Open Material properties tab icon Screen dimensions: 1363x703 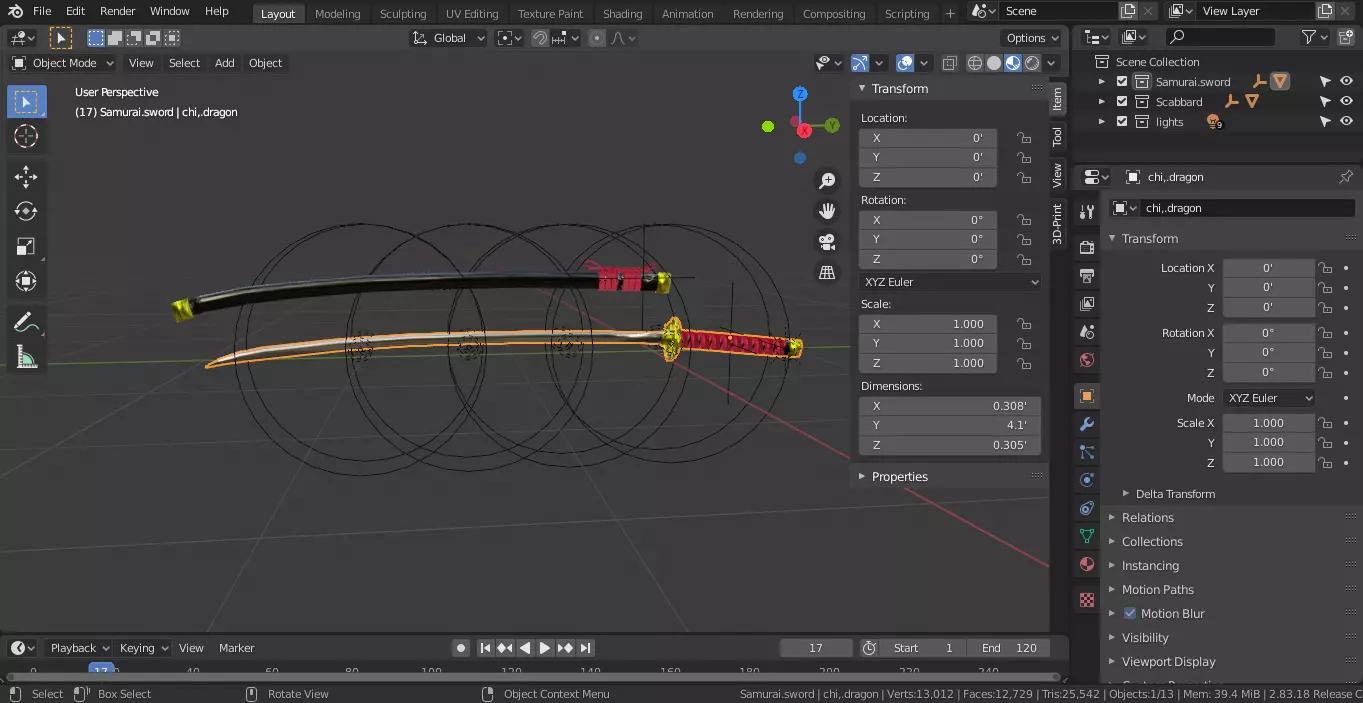(1087, 564)
